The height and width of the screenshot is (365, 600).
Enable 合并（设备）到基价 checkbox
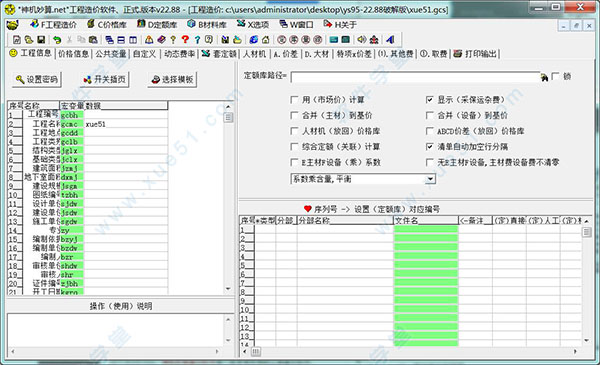point(430,115)
